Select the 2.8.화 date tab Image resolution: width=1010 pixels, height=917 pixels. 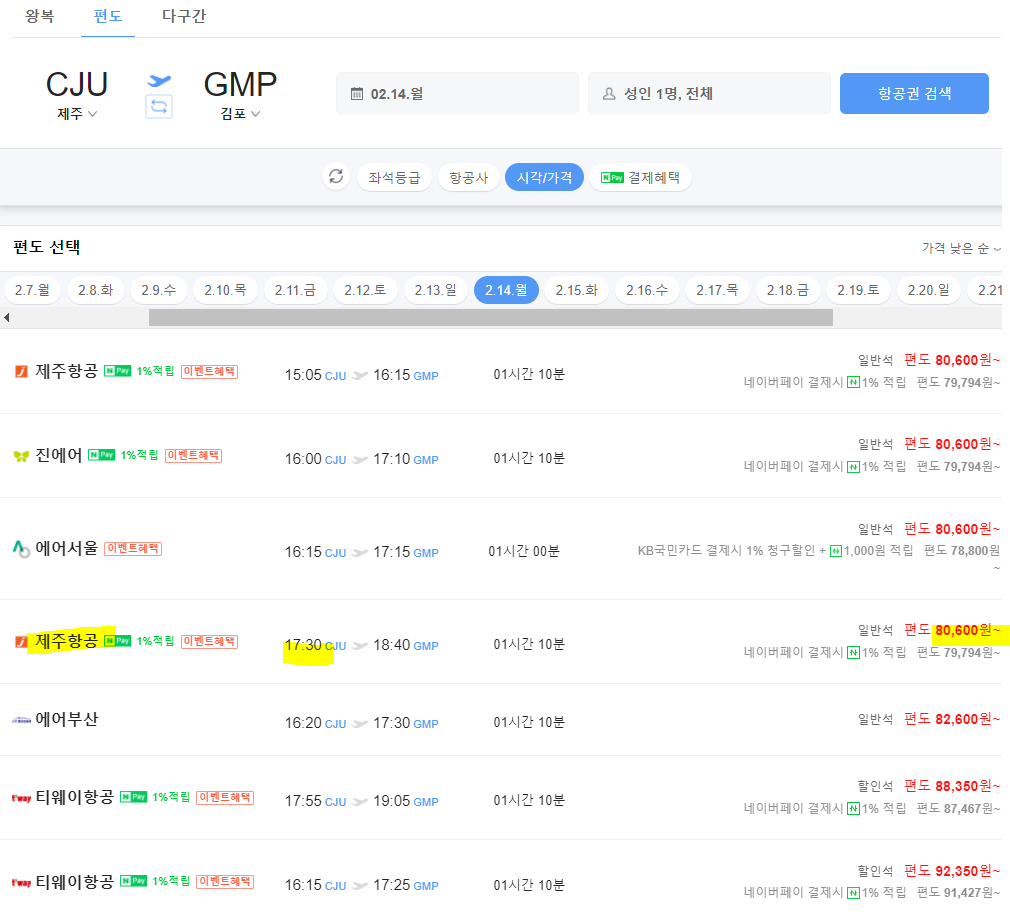click(x=95, y=290)
